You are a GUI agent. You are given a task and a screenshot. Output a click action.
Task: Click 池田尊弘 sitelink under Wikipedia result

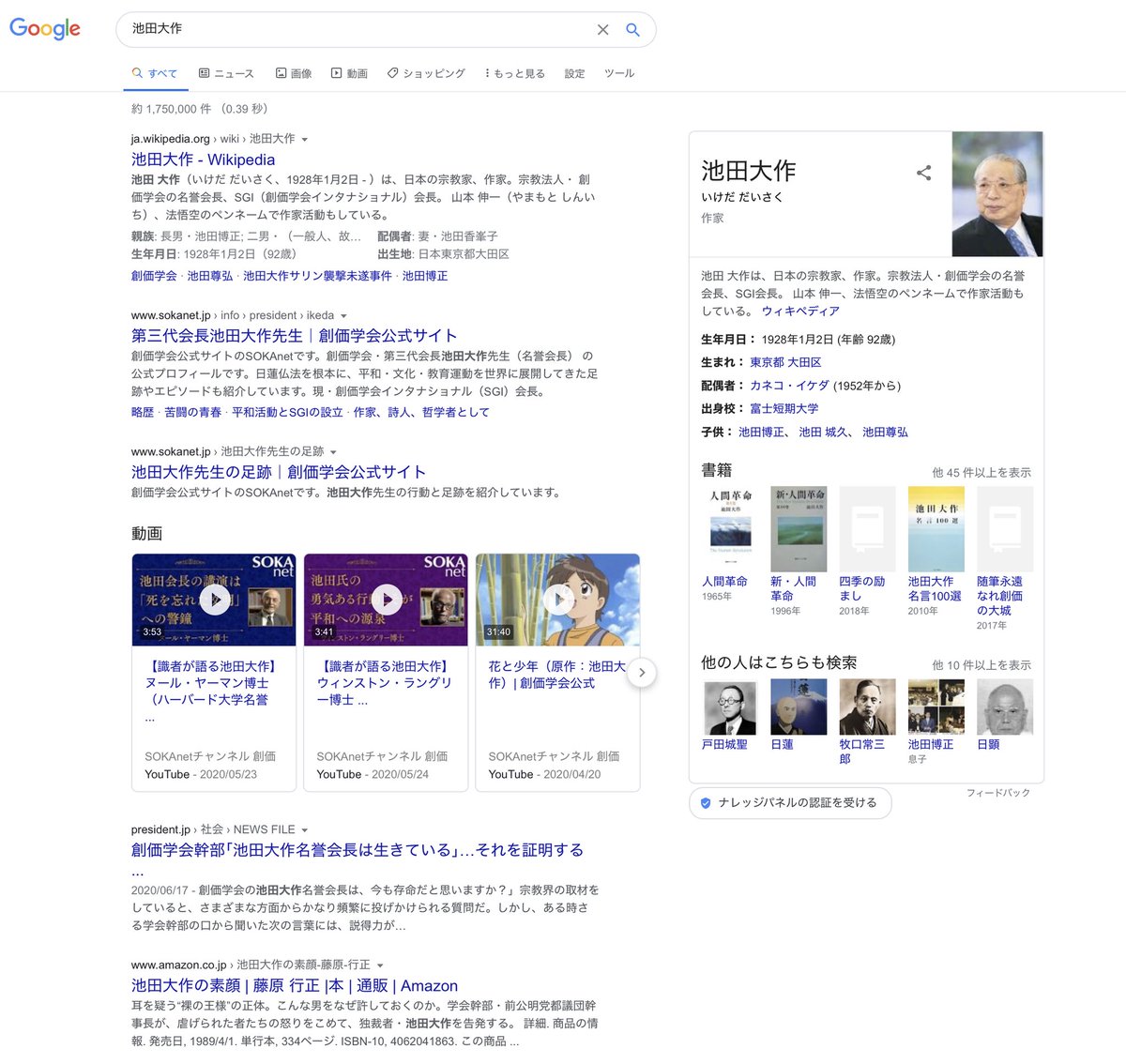click(x=210, y=276)
